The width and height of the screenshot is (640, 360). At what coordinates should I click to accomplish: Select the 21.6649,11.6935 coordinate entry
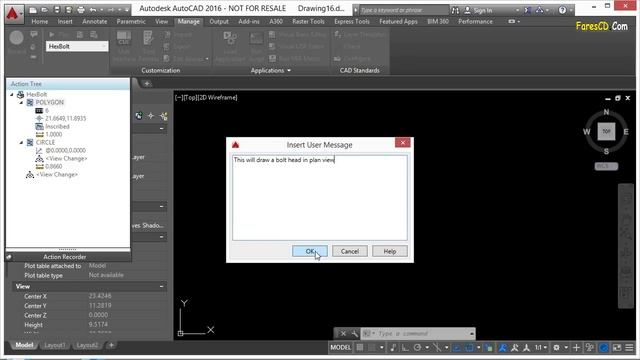point(65,118)
